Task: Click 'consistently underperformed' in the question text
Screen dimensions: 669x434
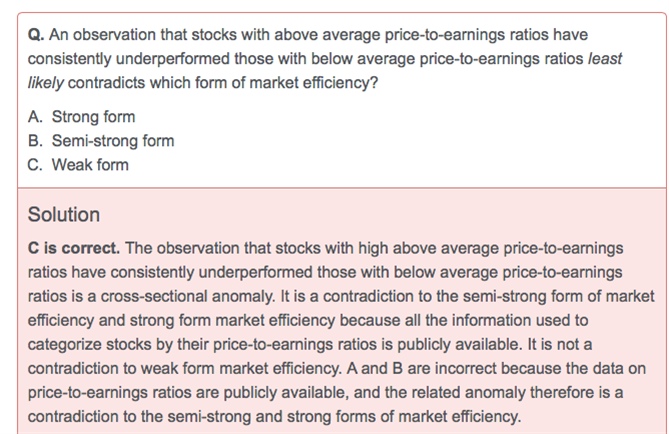Action: (129, 59)
